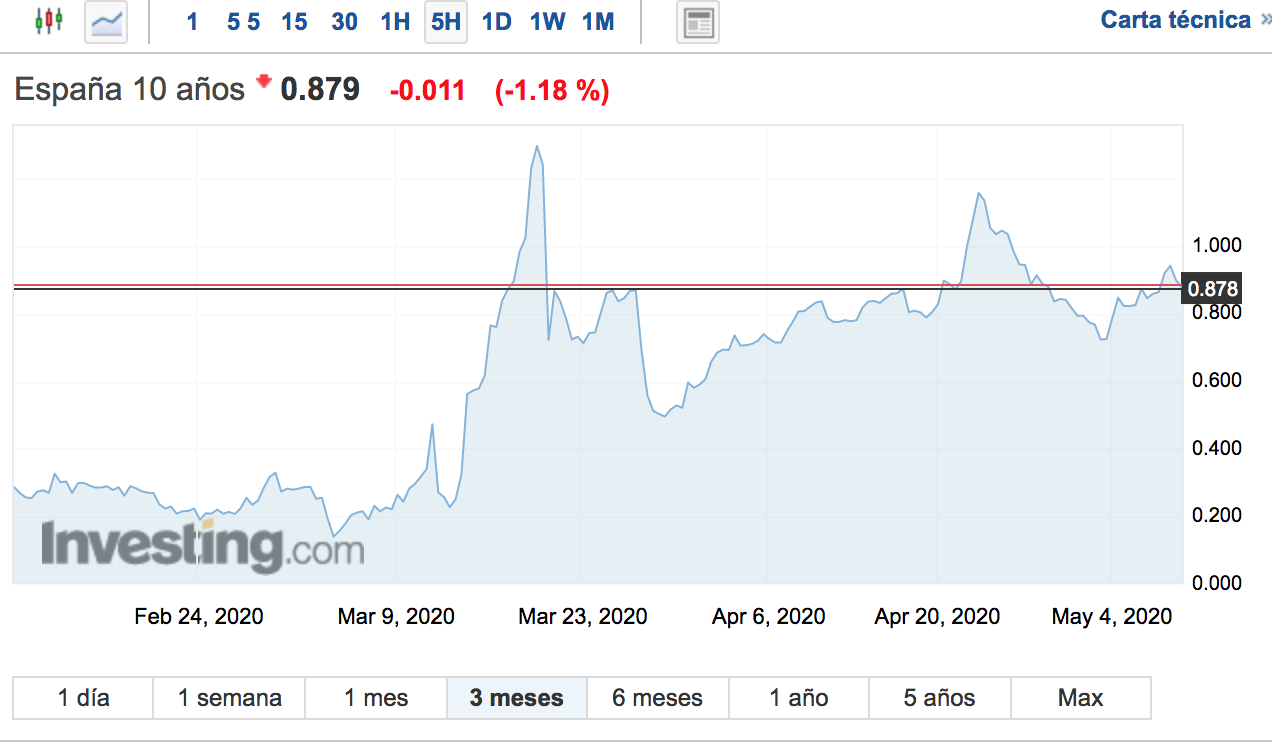
Task: Switch interval to 1W
Action: point(547,22)
